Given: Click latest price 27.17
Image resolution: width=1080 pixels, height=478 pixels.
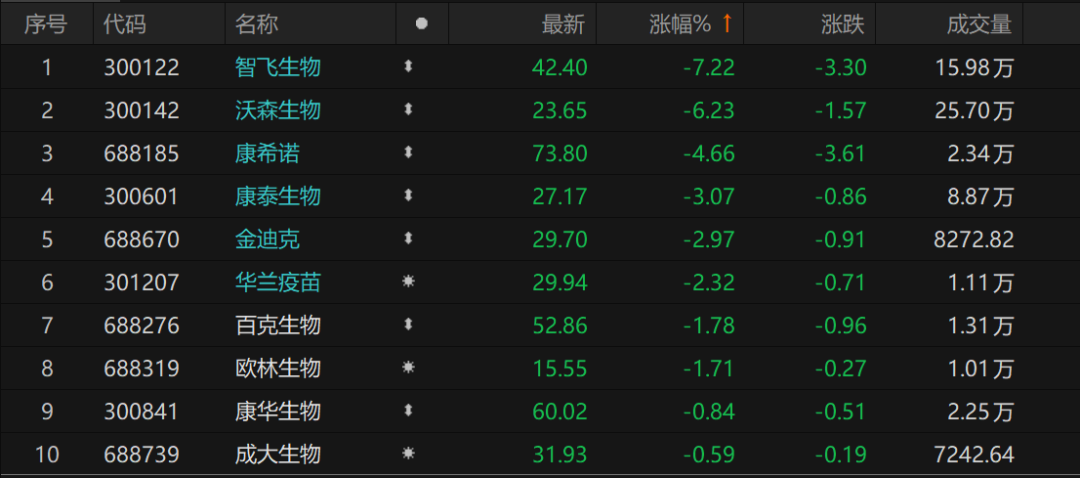Looking at the screenshot, I should [560, 196].
